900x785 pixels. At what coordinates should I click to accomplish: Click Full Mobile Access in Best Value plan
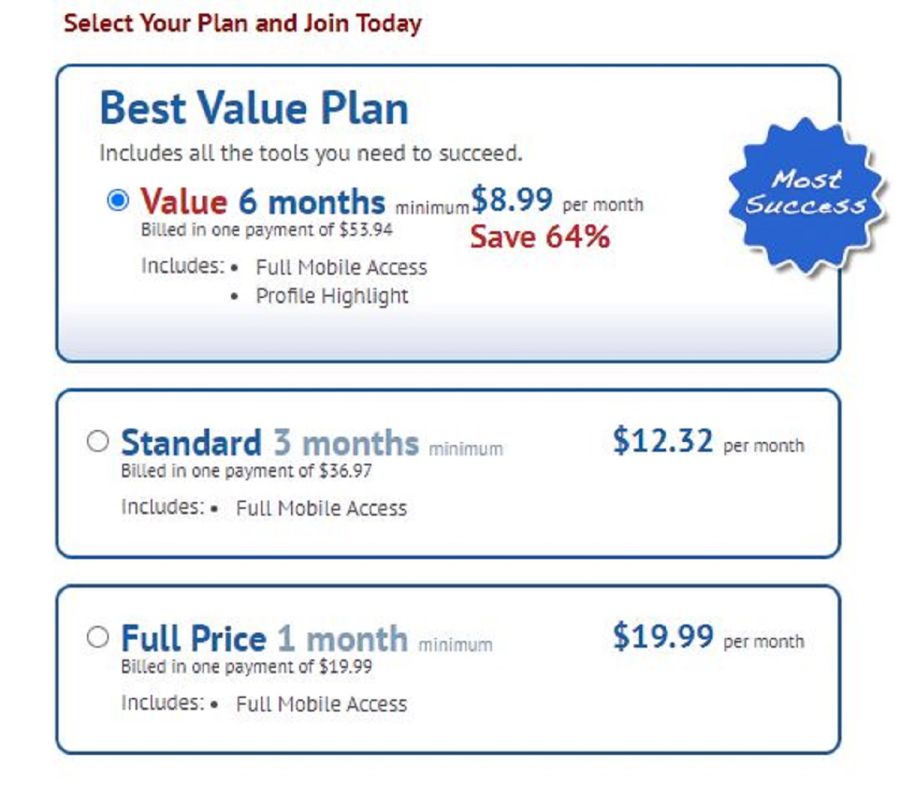[342, 267]
